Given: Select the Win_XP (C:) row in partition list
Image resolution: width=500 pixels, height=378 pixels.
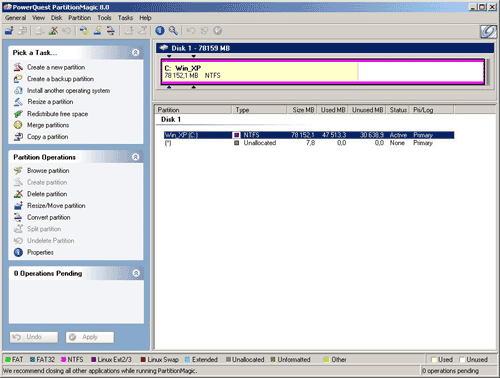Looking at the screenshot, I should (309, 135).
